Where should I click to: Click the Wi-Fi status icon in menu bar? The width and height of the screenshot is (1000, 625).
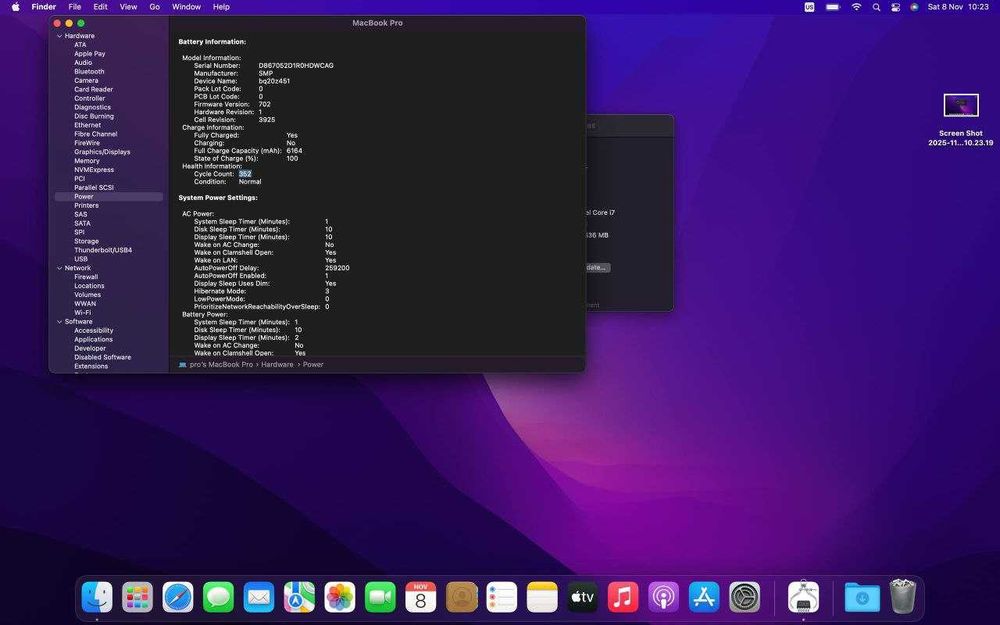pos(857,7)
